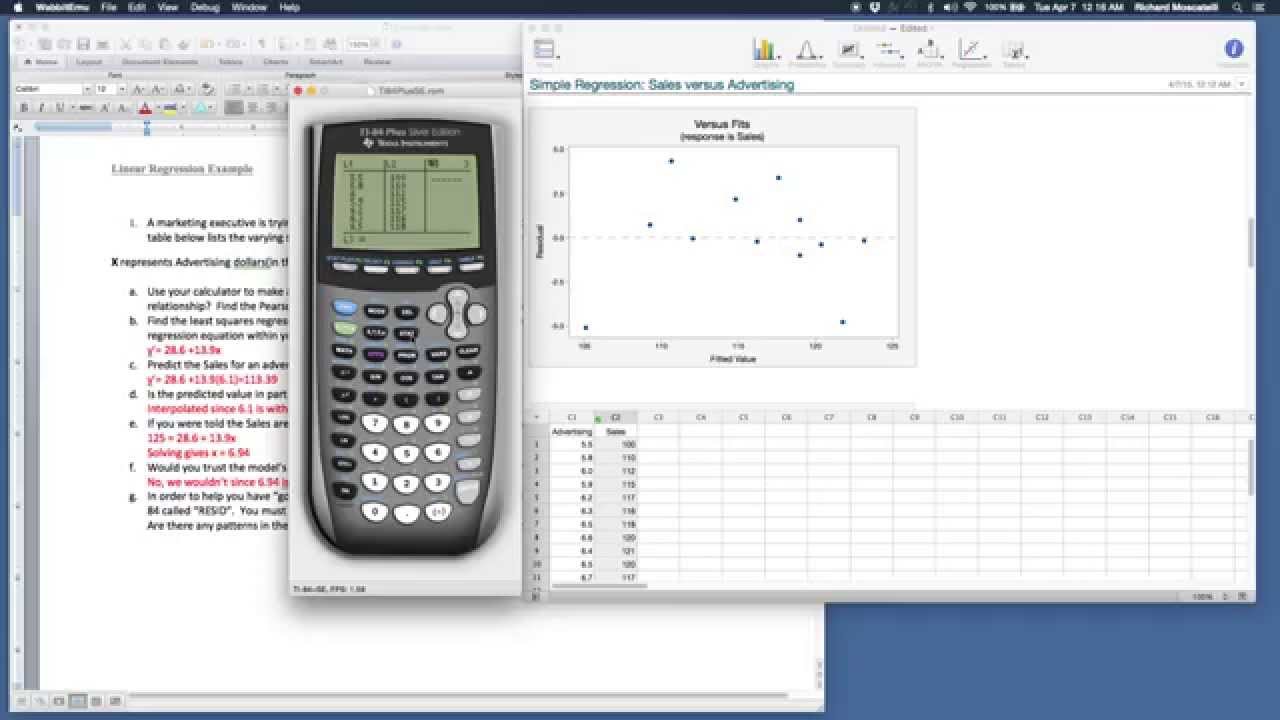1280x720 pixels.
Task: Click the negative (-) key on calculator
Action: 438,513
